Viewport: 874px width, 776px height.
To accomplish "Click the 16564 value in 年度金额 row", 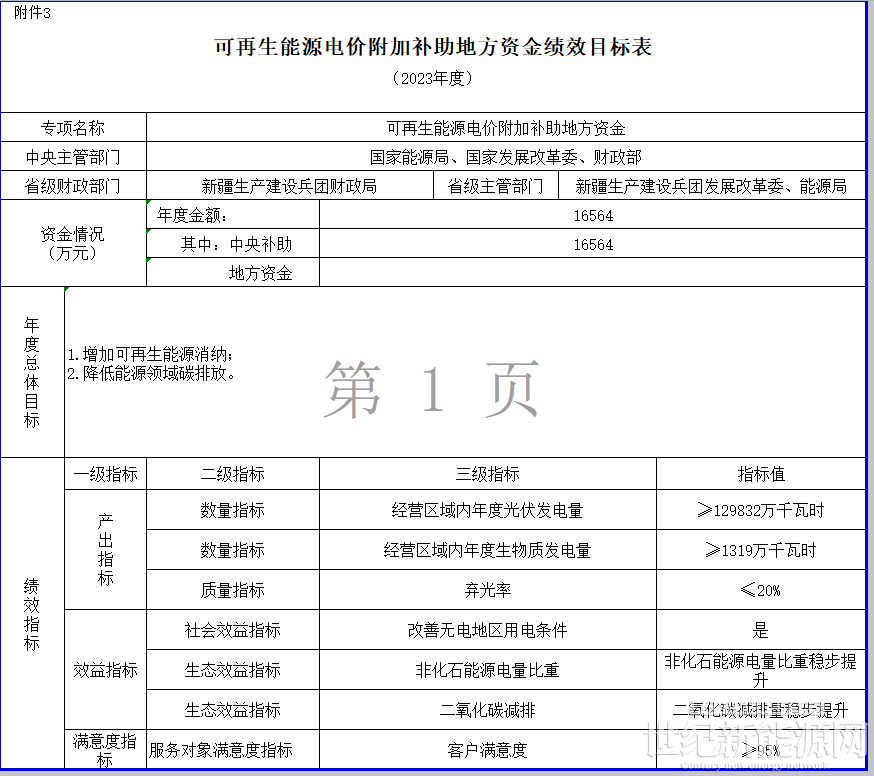I will [x=593, y=215].
